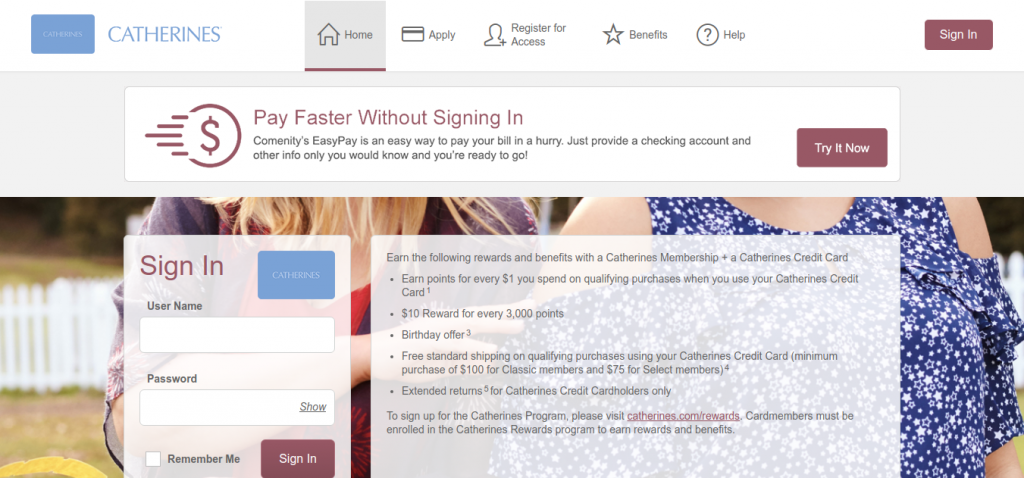
Task: Click the Register for Access person icon
Action: pyautogui.click(x=494, y=35)
